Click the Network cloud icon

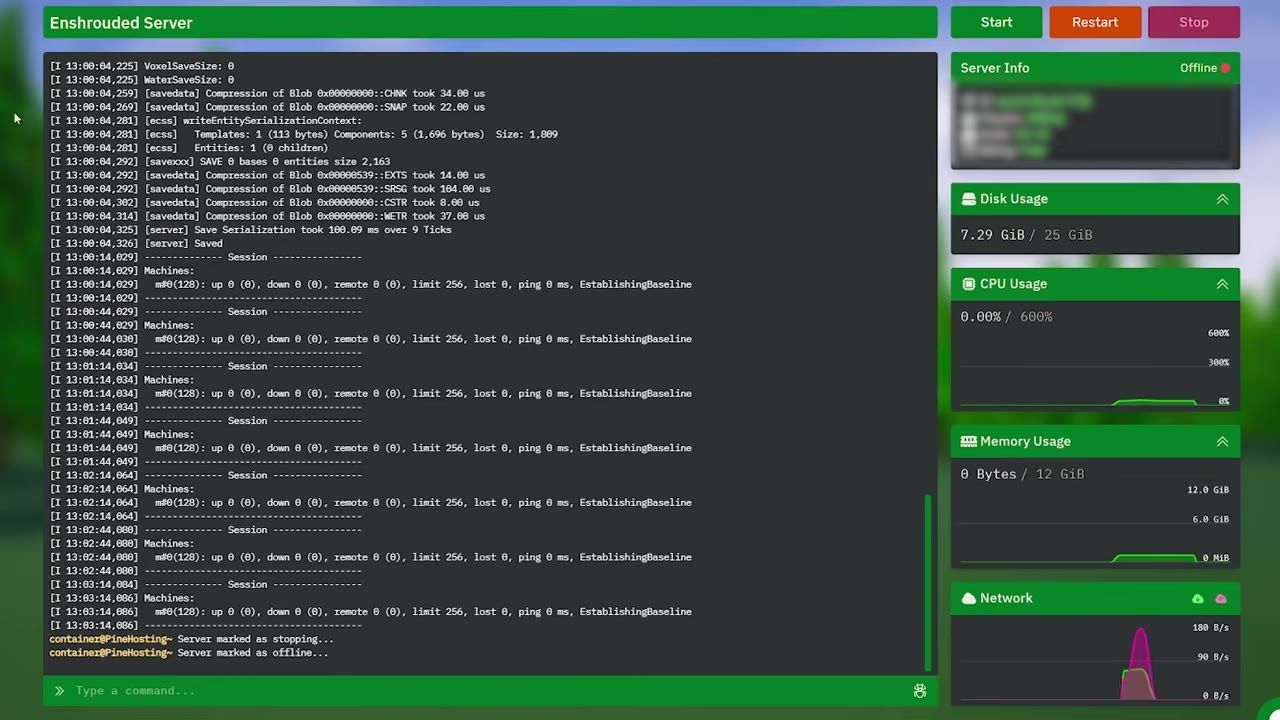coord(968,598)
